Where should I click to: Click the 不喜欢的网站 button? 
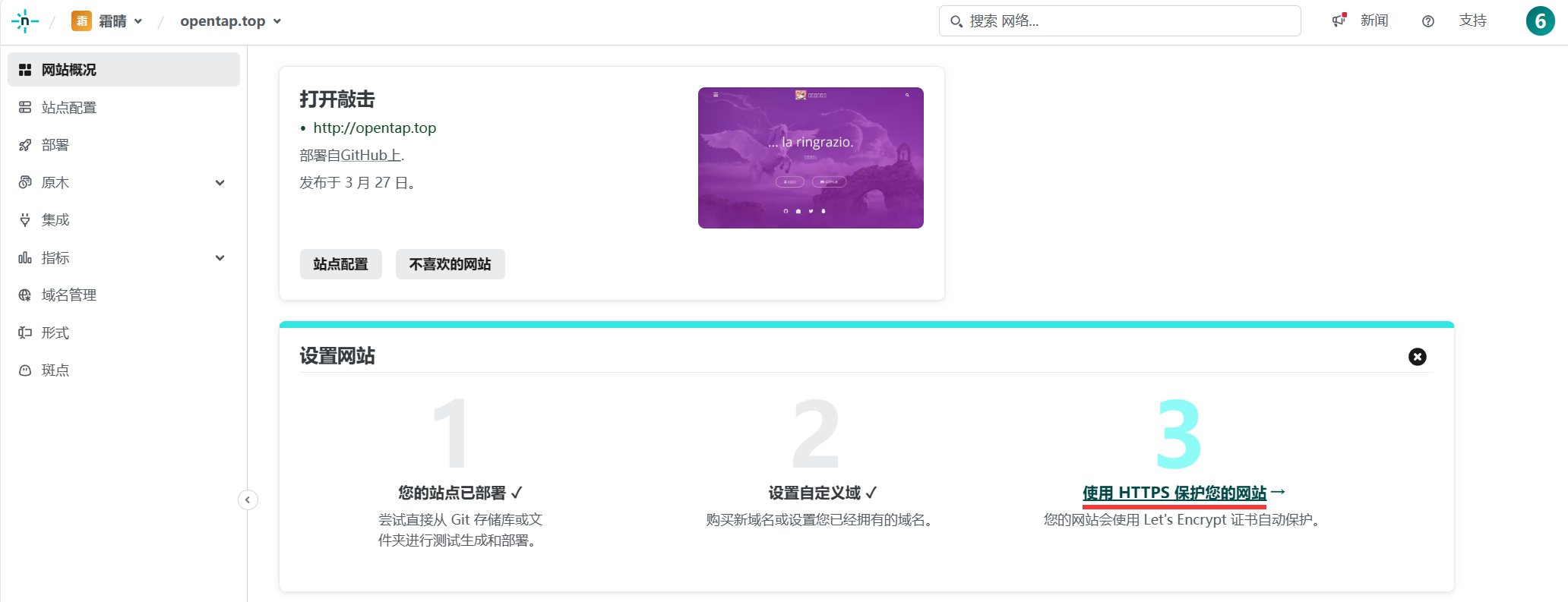[x=450, y=264]
